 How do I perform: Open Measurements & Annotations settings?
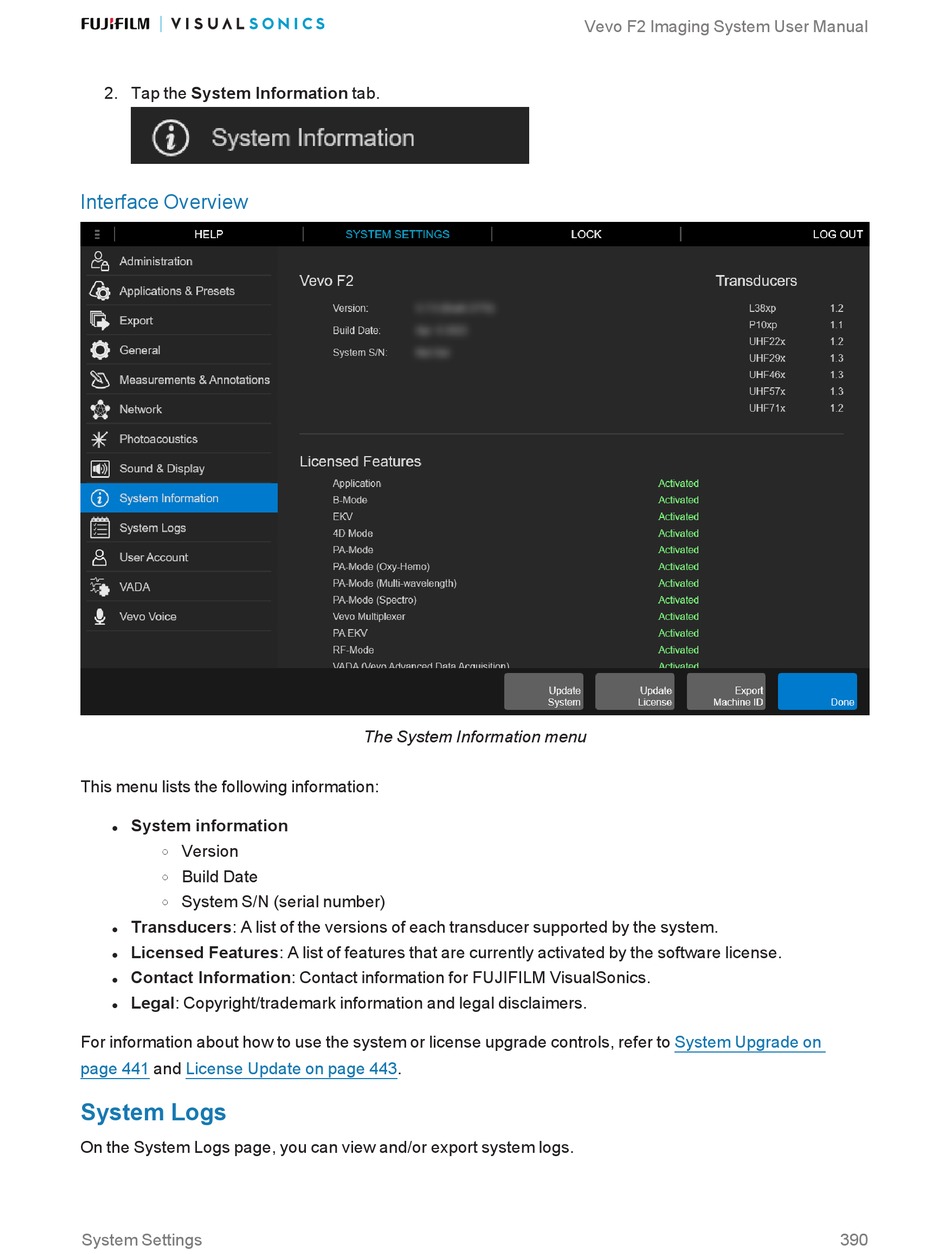click(x=179, y=380)
